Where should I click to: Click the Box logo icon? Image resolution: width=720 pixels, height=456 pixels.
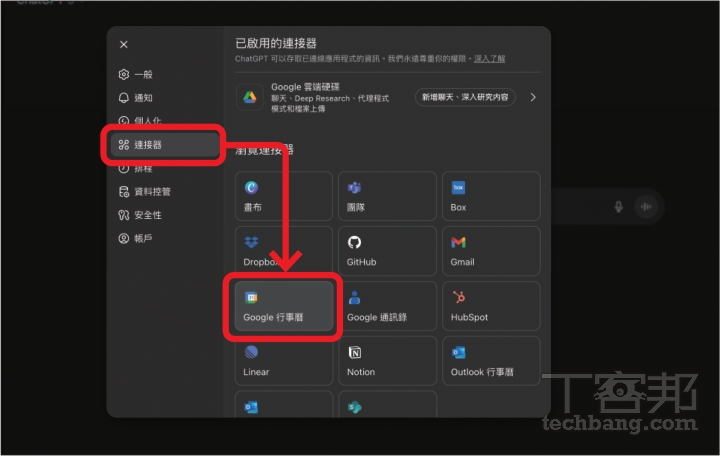coord(458,187)
